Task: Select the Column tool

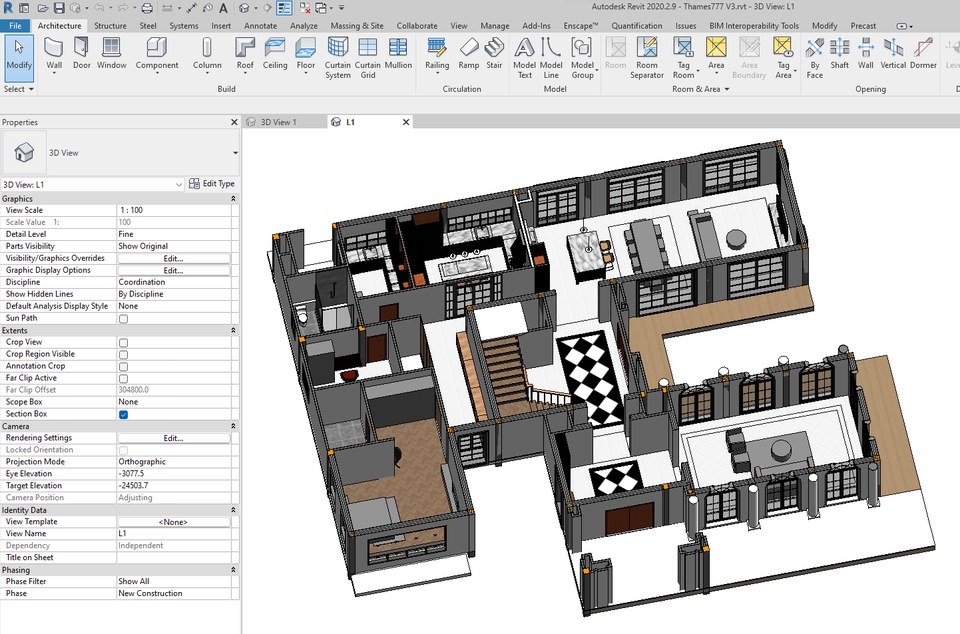Action: (207, 55)
